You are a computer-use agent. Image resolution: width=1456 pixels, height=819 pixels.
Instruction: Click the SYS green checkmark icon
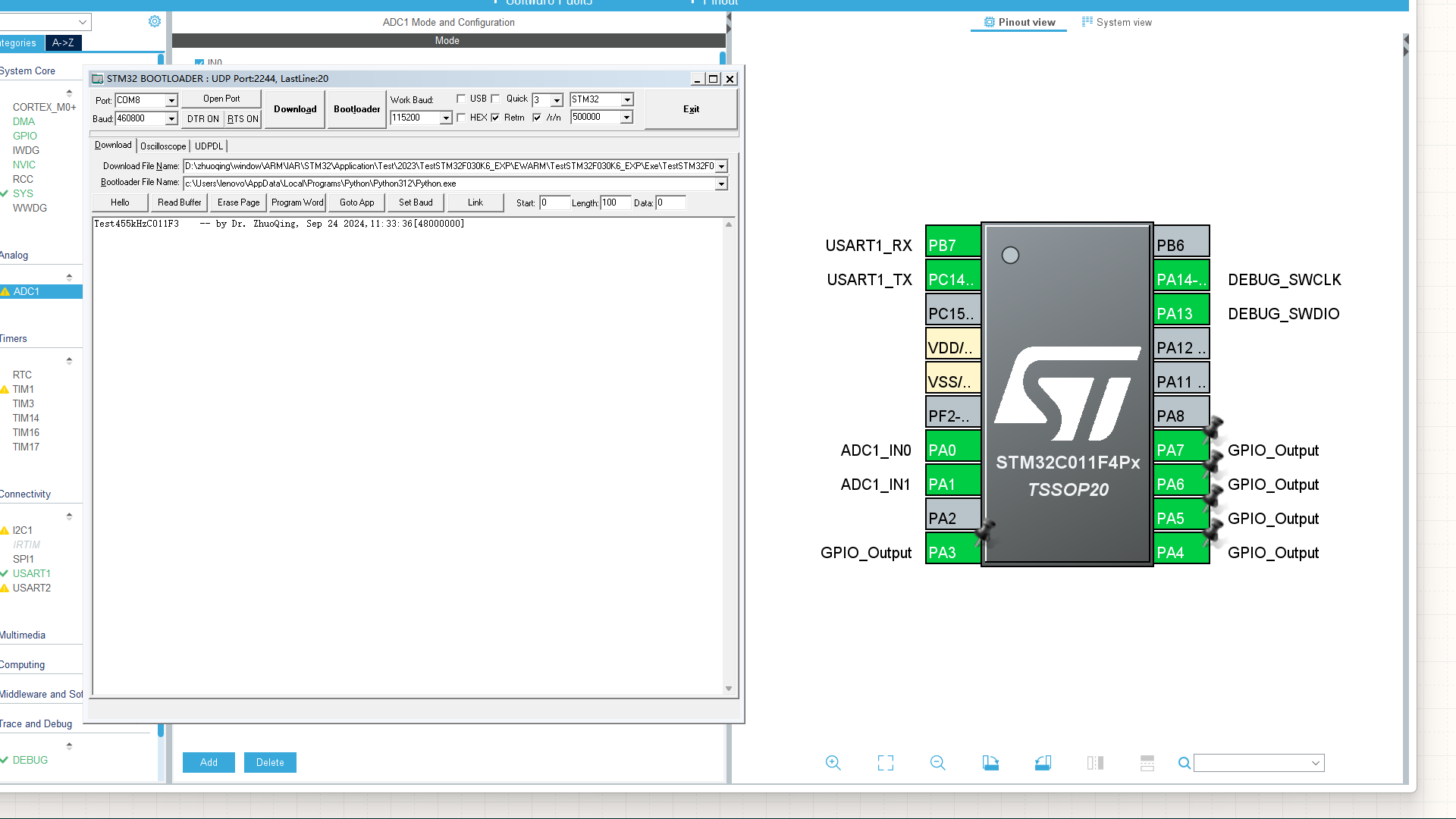pos(5,193)
